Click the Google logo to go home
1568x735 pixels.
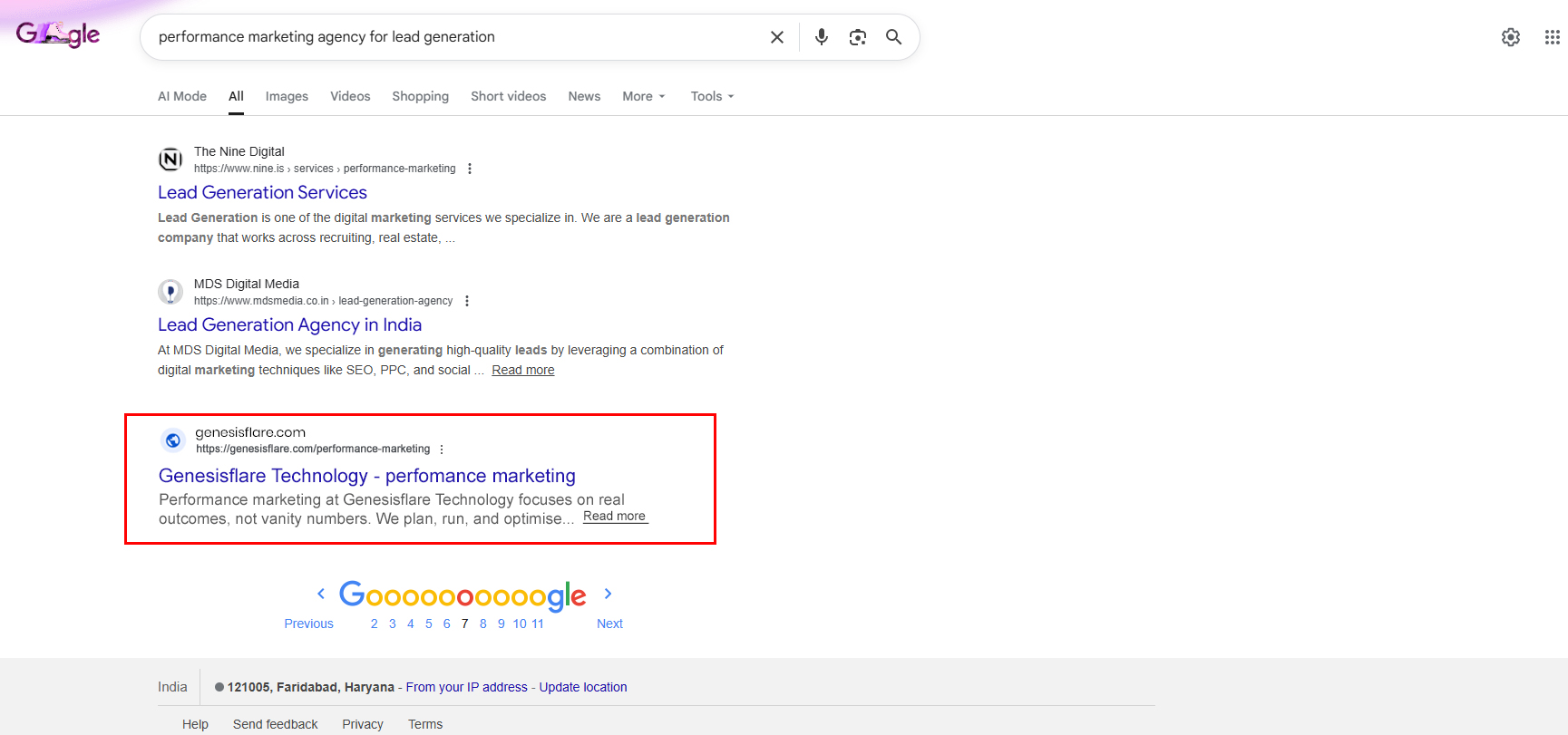point(58,35)
